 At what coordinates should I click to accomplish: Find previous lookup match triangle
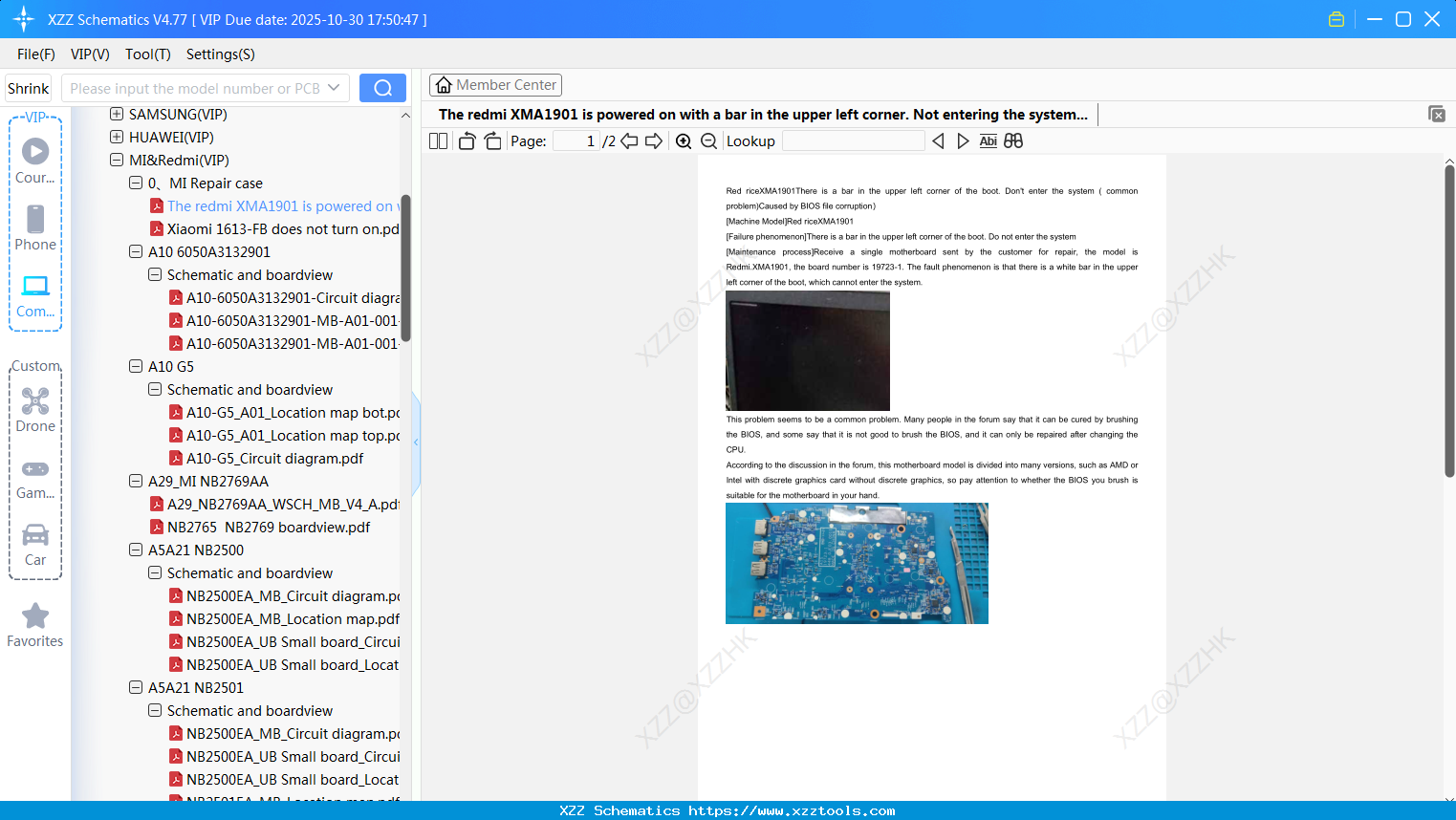click(938, 141)
